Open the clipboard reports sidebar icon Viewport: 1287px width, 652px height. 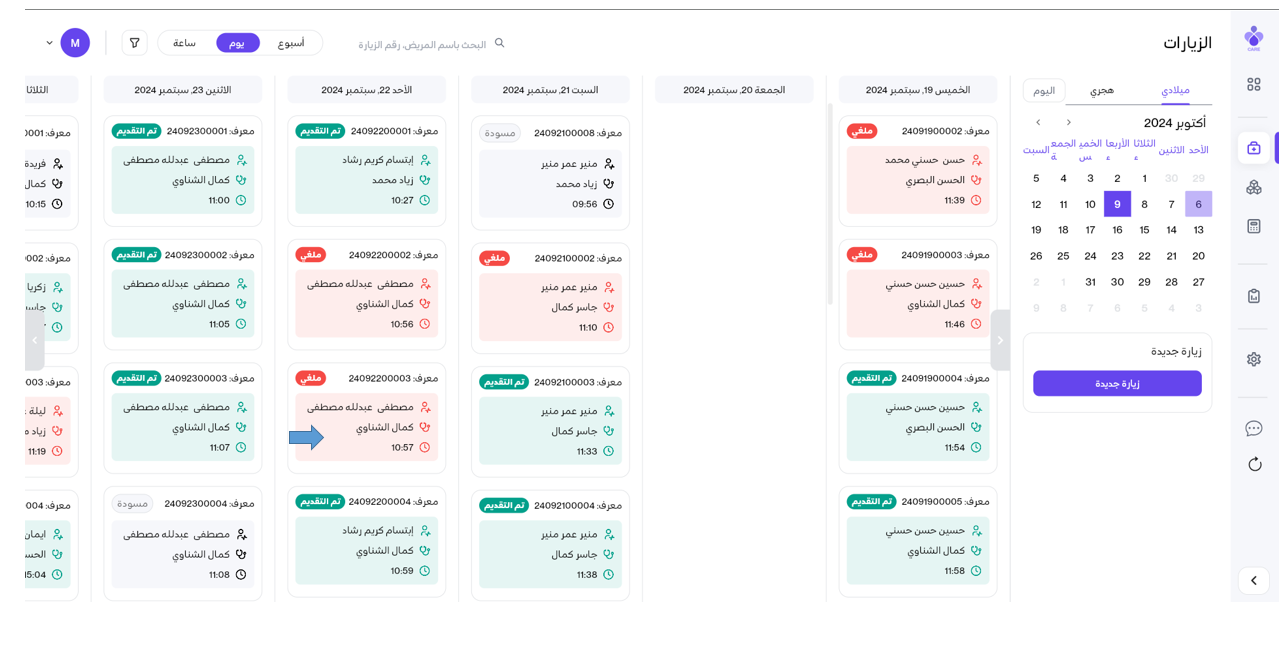coord(1253,296)
